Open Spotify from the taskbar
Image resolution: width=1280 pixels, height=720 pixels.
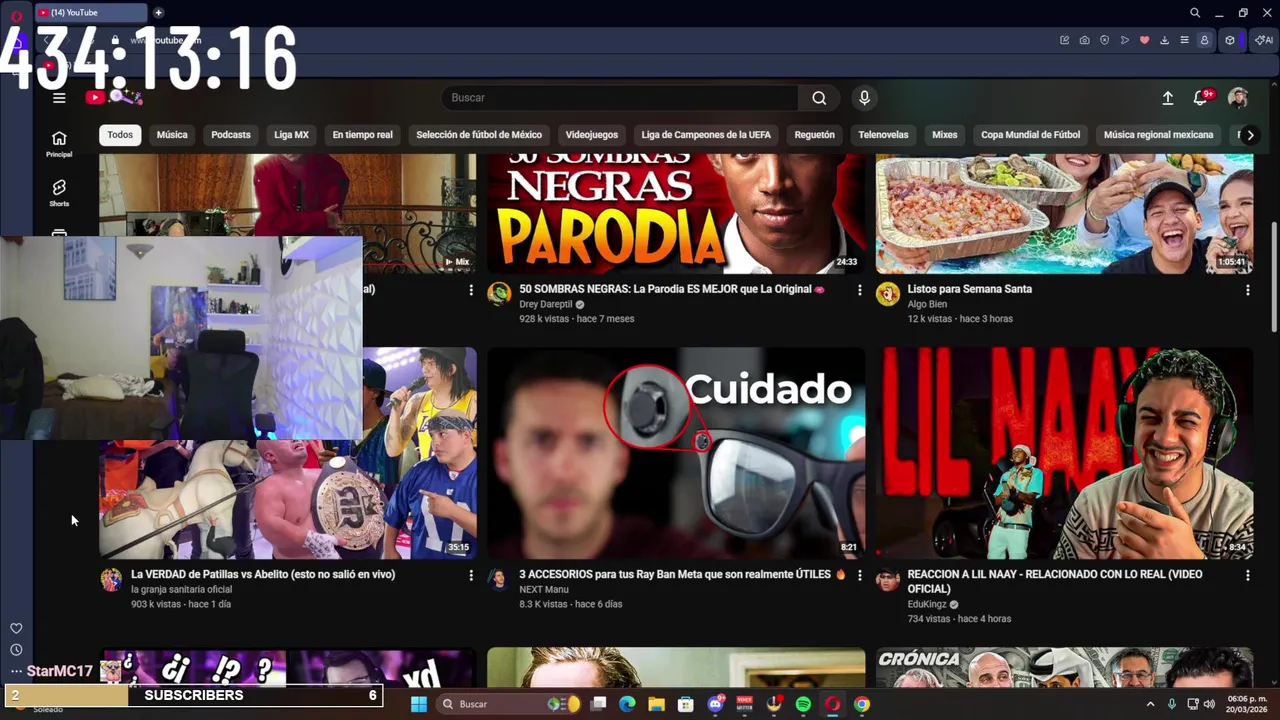(803, 704)
